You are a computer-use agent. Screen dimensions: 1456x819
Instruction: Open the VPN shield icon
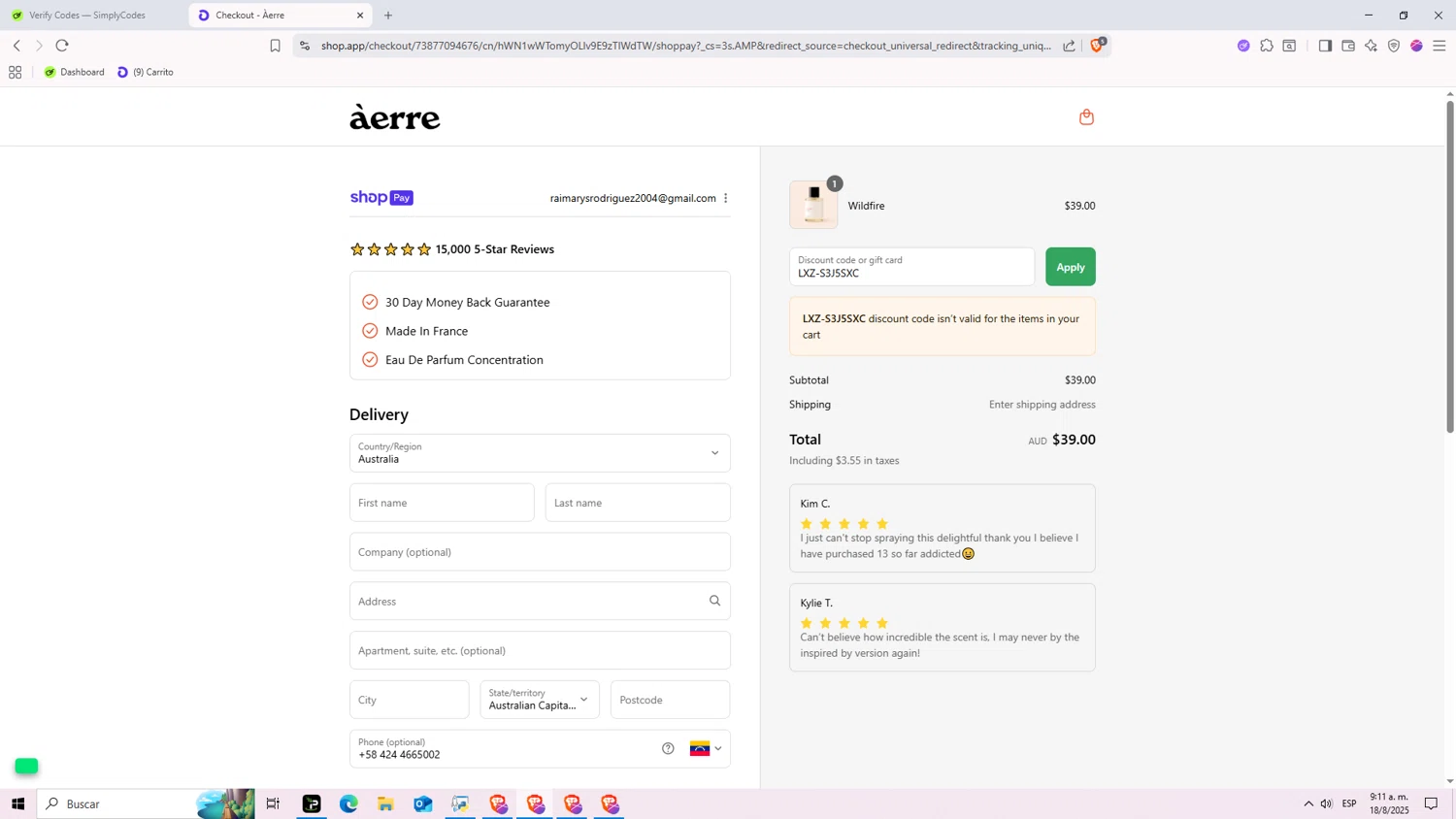1394,46
